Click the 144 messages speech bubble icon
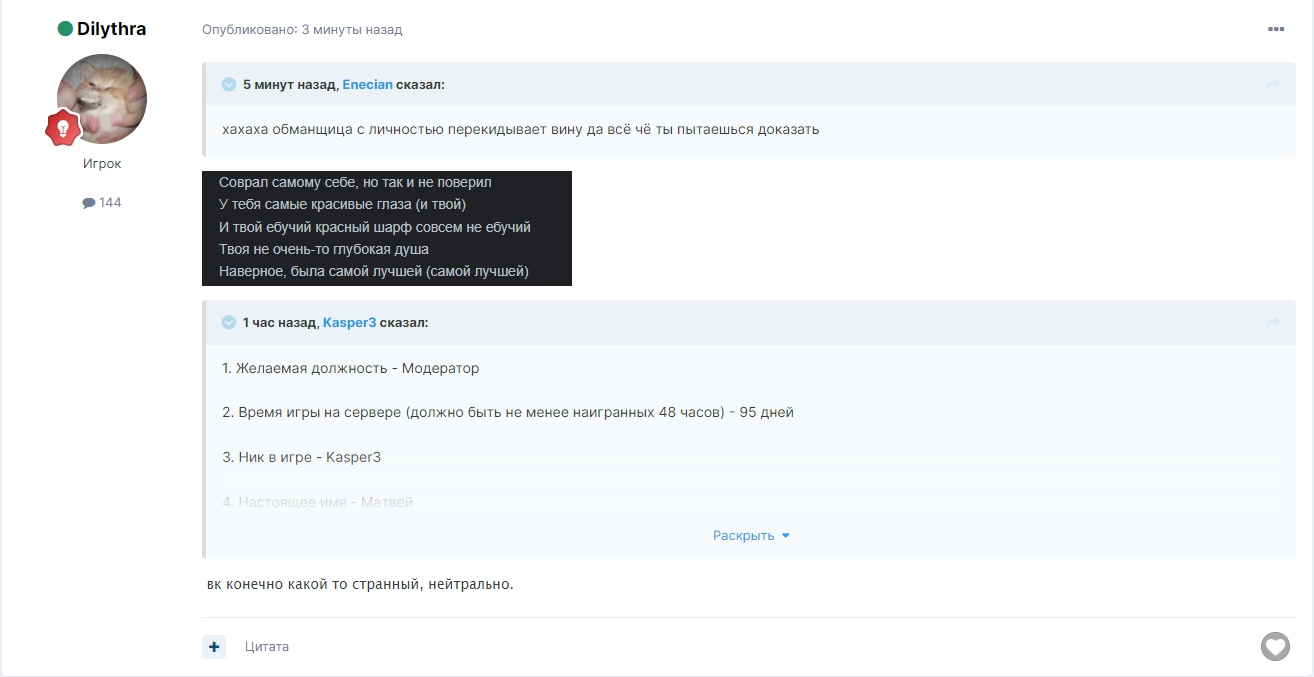Viewport: 1314px width, 677px height. click(x=89, y=203)
